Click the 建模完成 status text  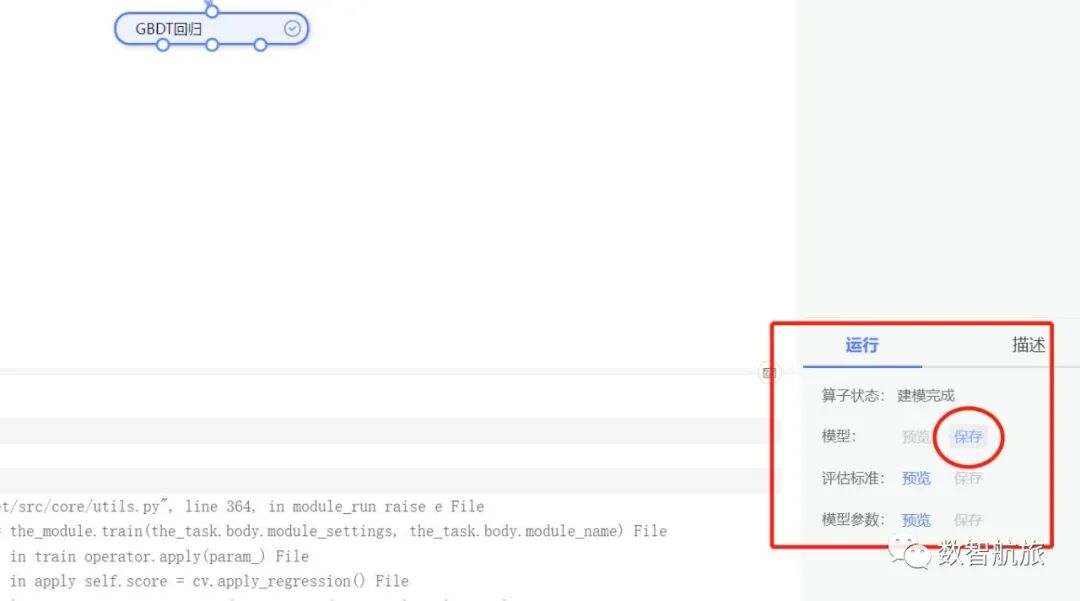(926, 395)
